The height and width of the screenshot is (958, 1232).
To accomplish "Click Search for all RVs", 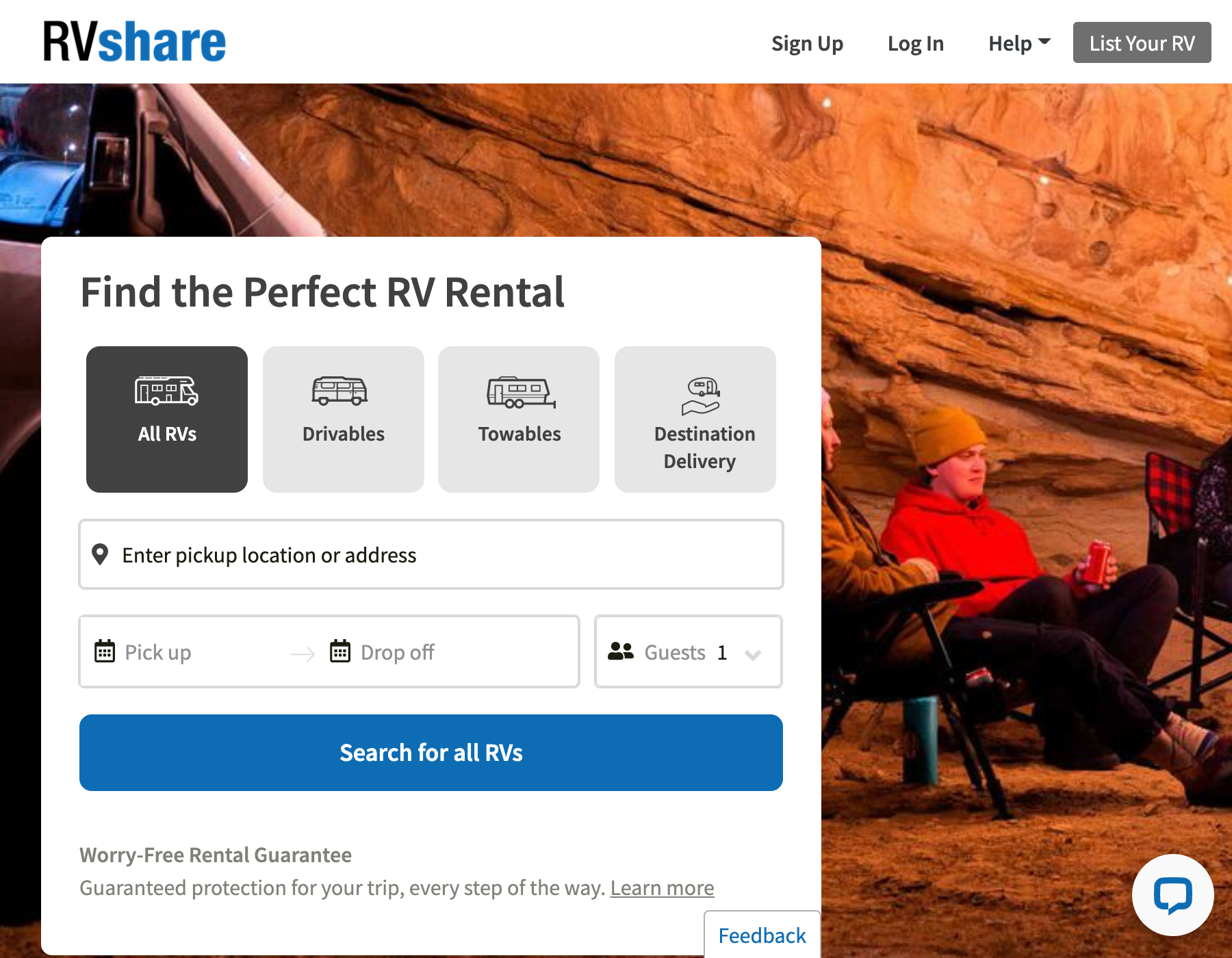I will (x=430, y=752).
